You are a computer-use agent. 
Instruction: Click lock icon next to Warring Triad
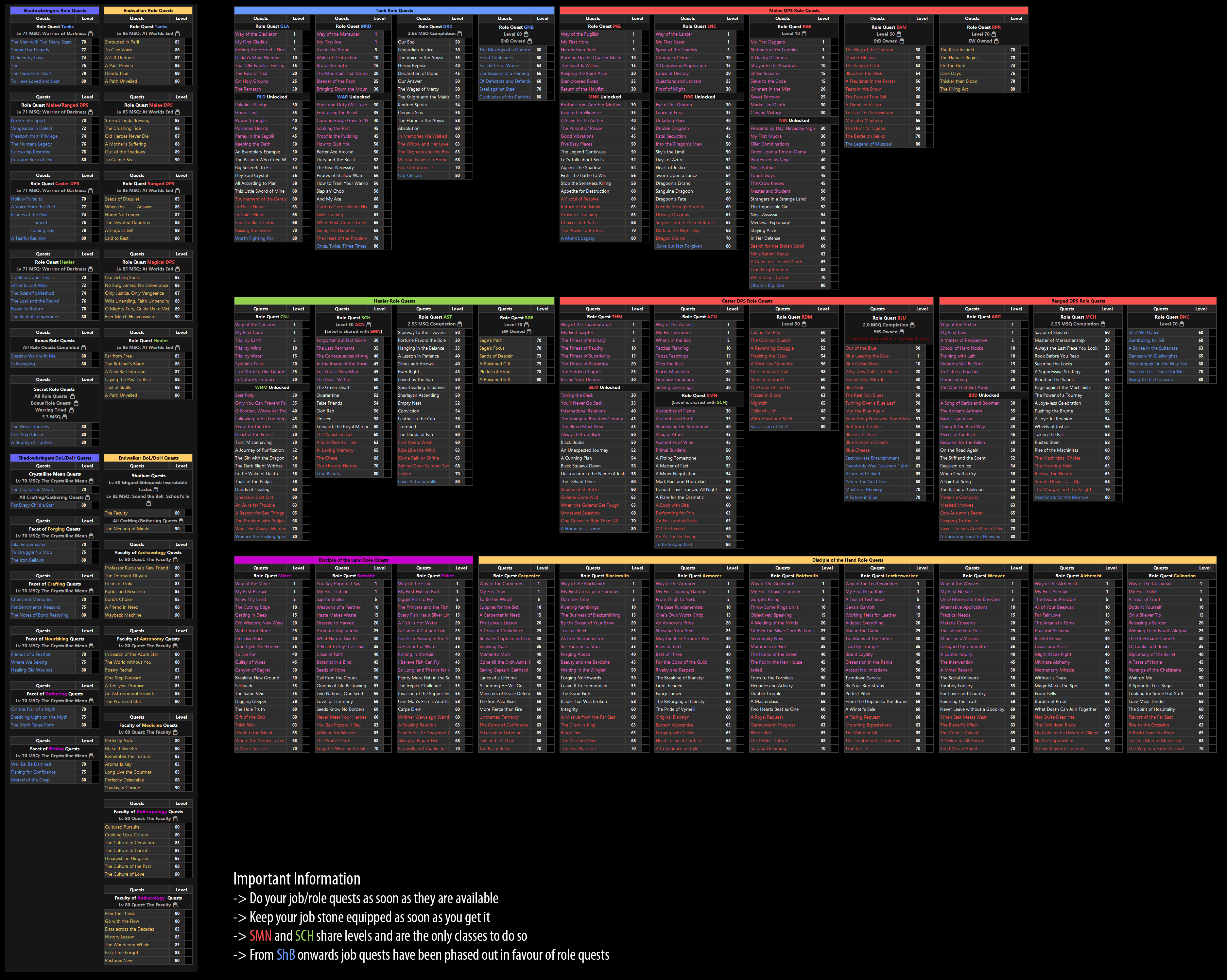point(72,410)
